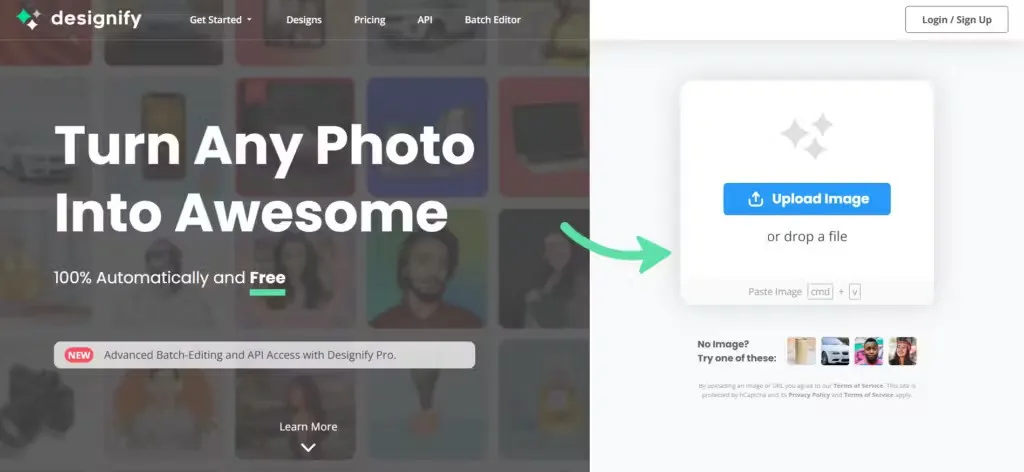Select the man portrait sample thumbnail
This screenshot has height=472, width=1024.
pos(869,351)
